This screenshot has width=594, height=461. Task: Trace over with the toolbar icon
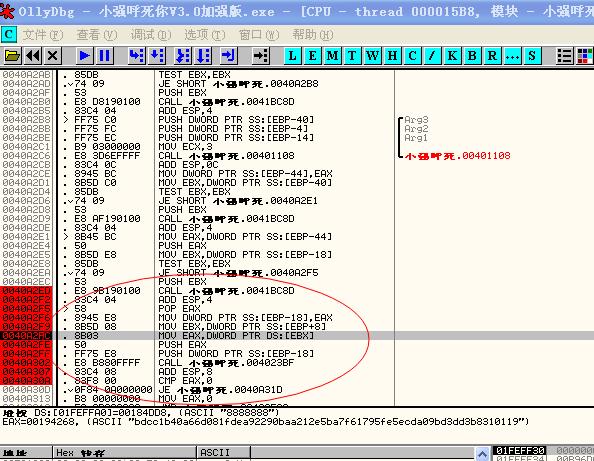203,56
